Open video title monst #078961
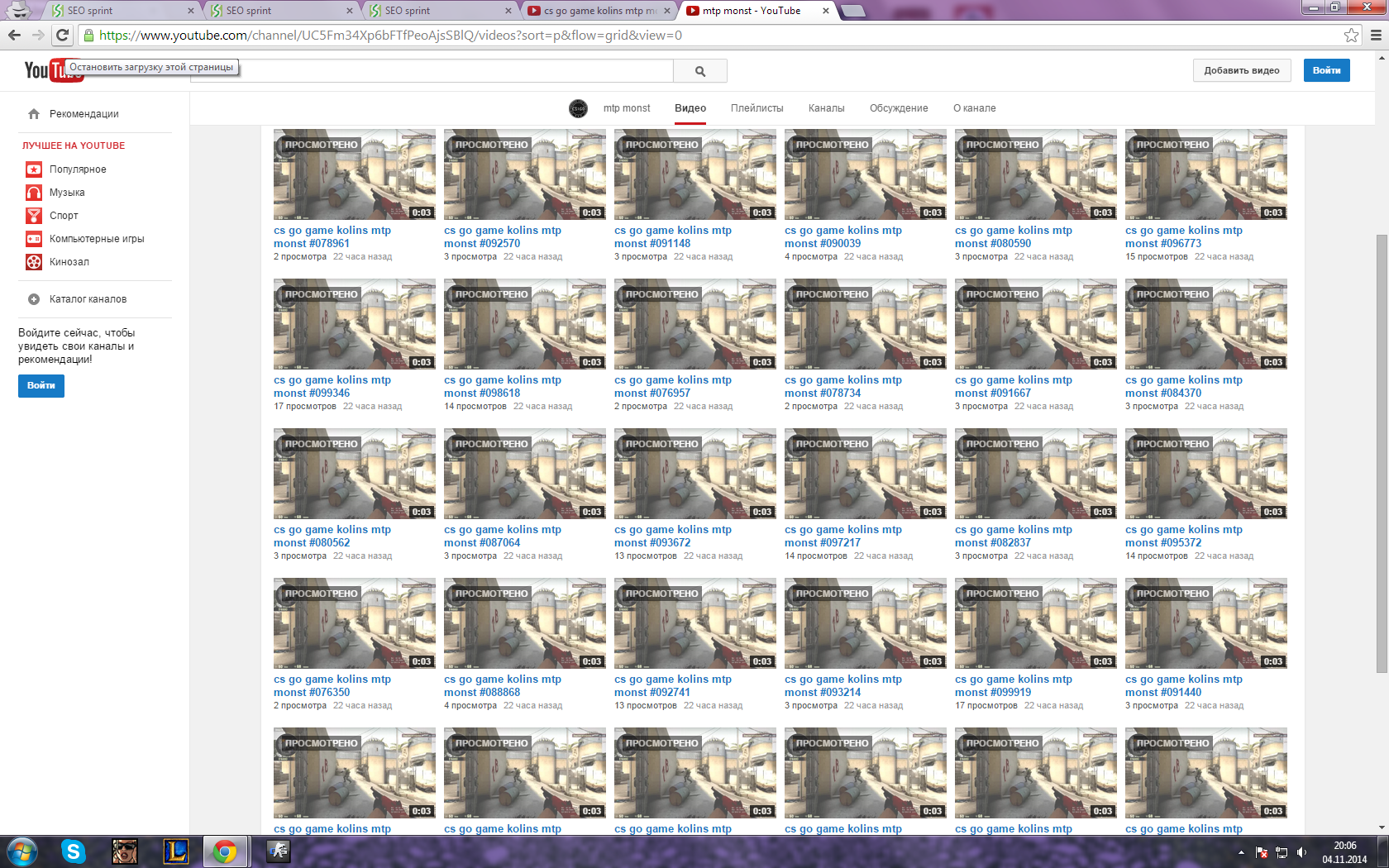The width and height of the screenshot is (1389, 868). point(332,237)
